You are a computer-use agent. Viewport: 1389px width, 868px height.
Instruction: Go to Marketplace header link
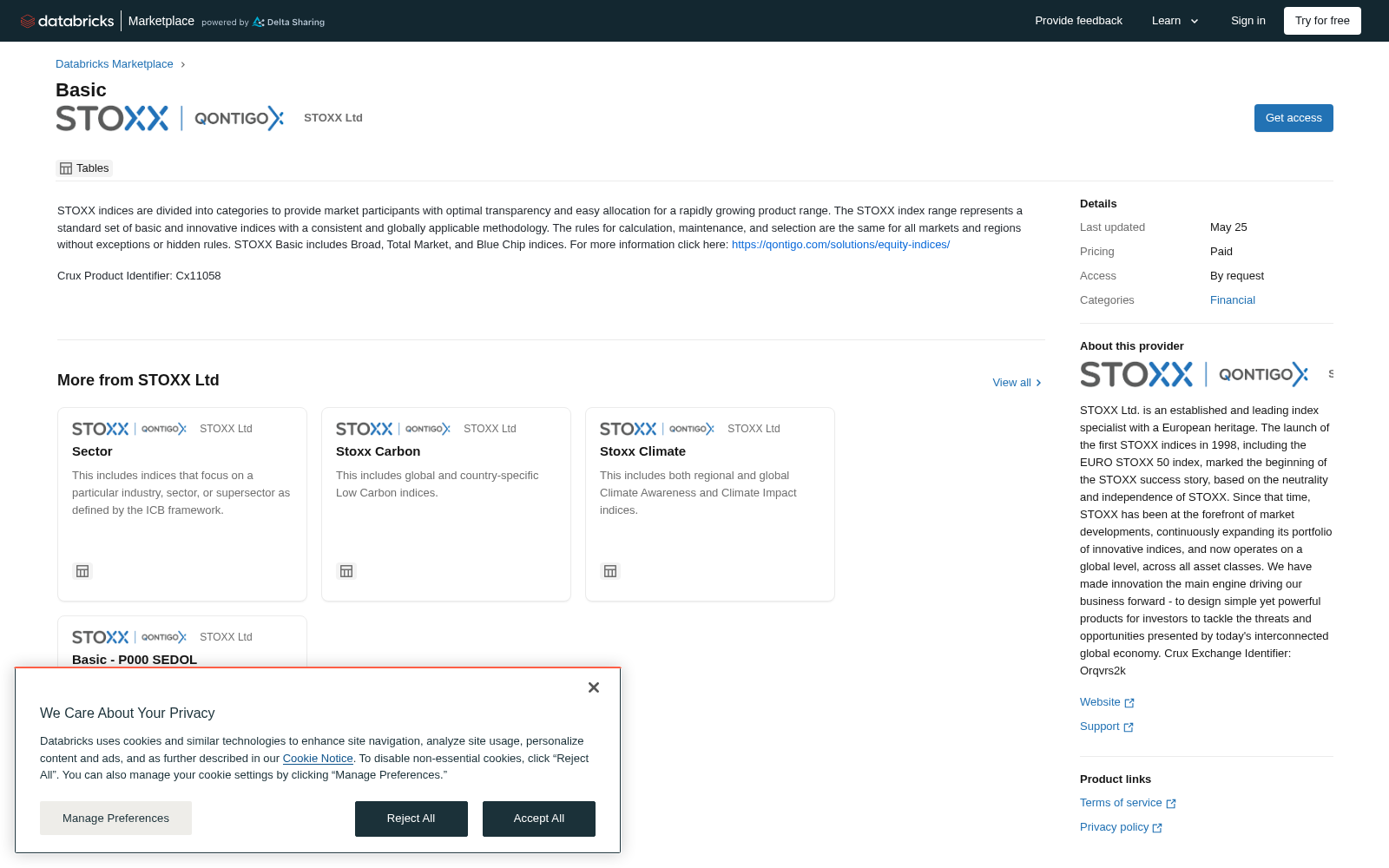click(x=161, y=21)
